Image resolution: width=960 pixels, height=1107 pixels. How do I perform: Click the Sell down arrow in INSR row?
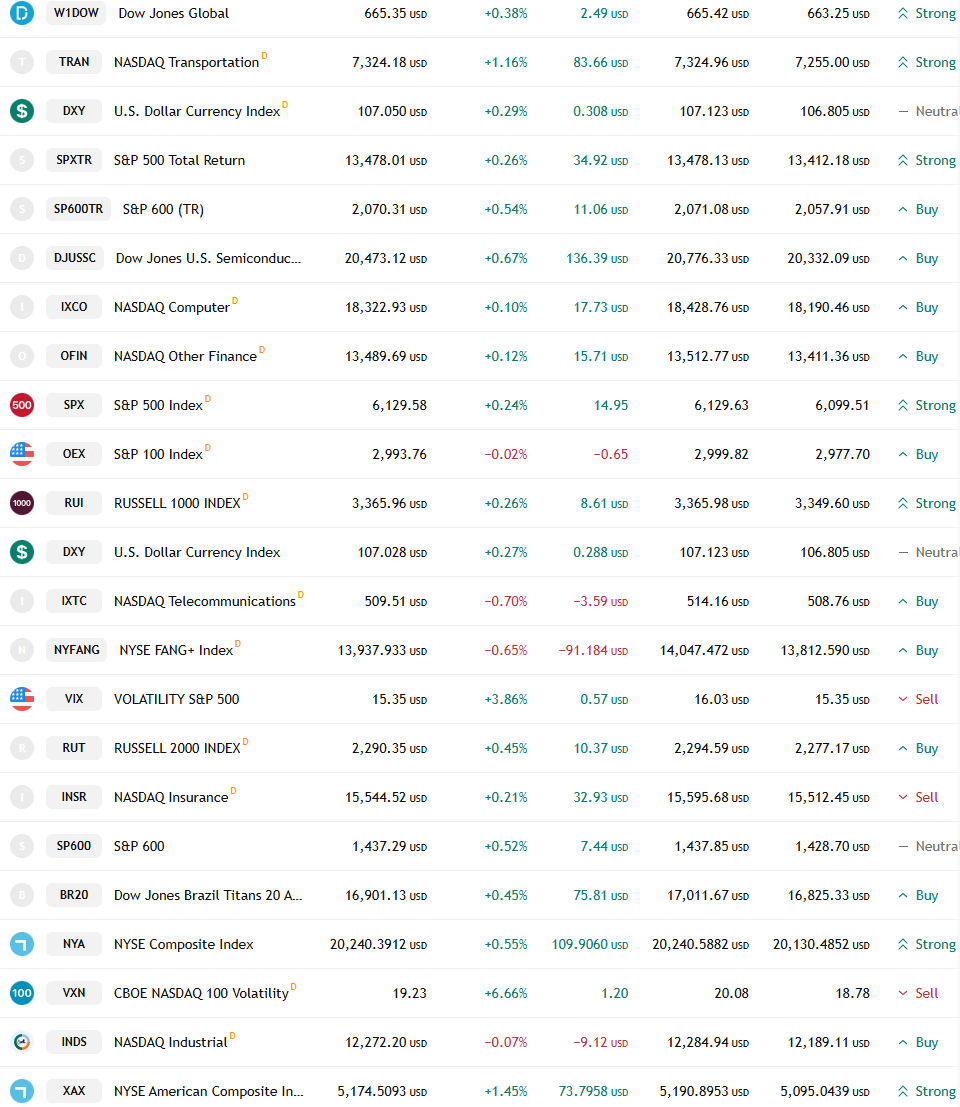pos(903,797)
